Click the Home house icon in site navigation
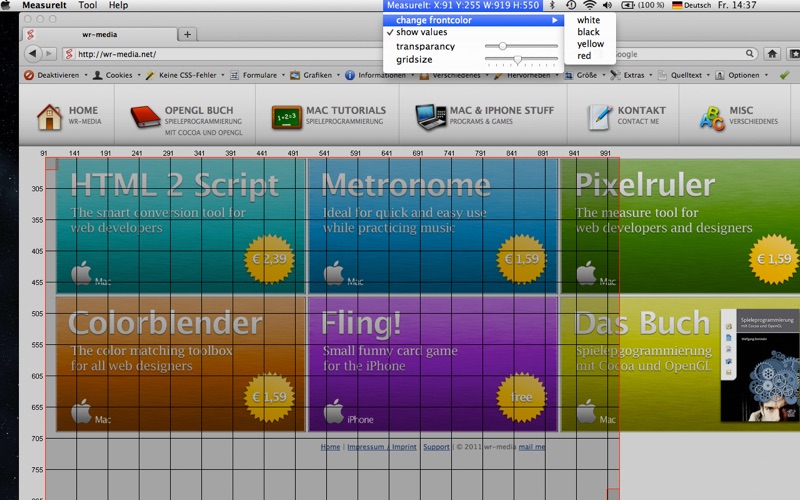The width and height of the screenshot is (800, 500). coord(49,117)
